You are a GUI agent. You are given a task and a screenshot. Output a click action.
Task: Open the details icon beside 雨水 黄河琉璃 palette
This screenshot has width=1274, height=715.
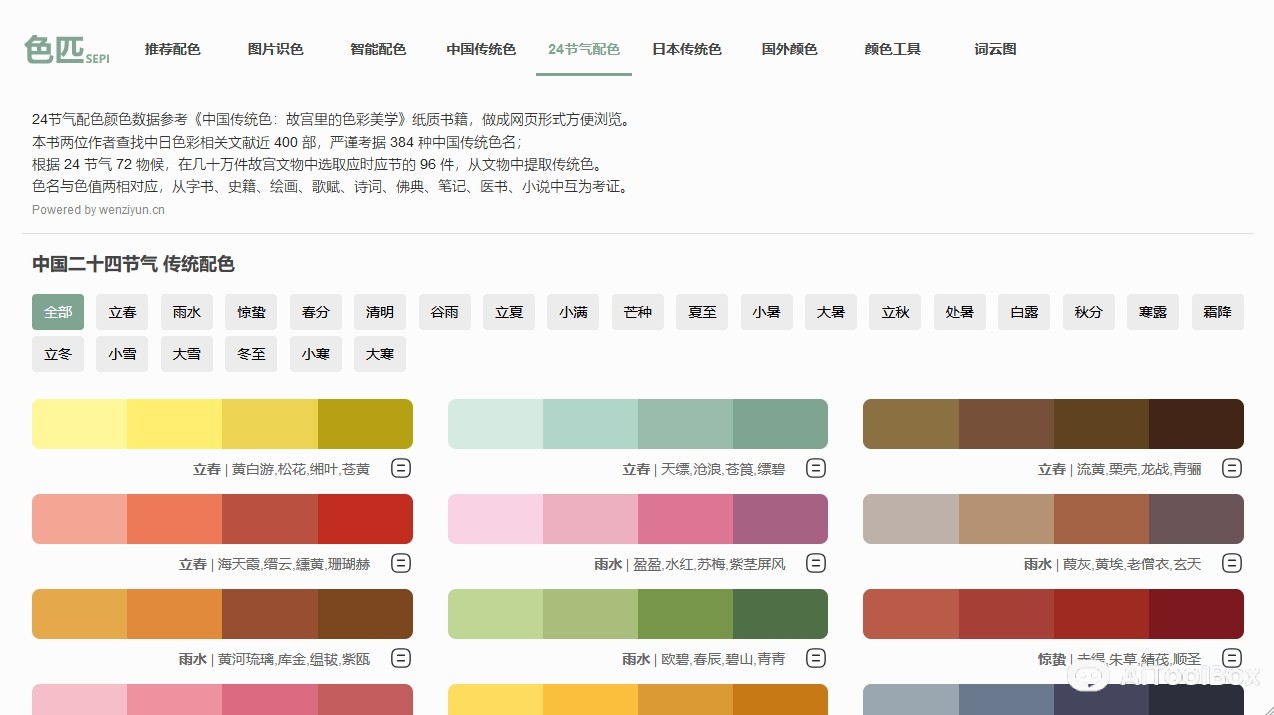(x=400, y=658)
